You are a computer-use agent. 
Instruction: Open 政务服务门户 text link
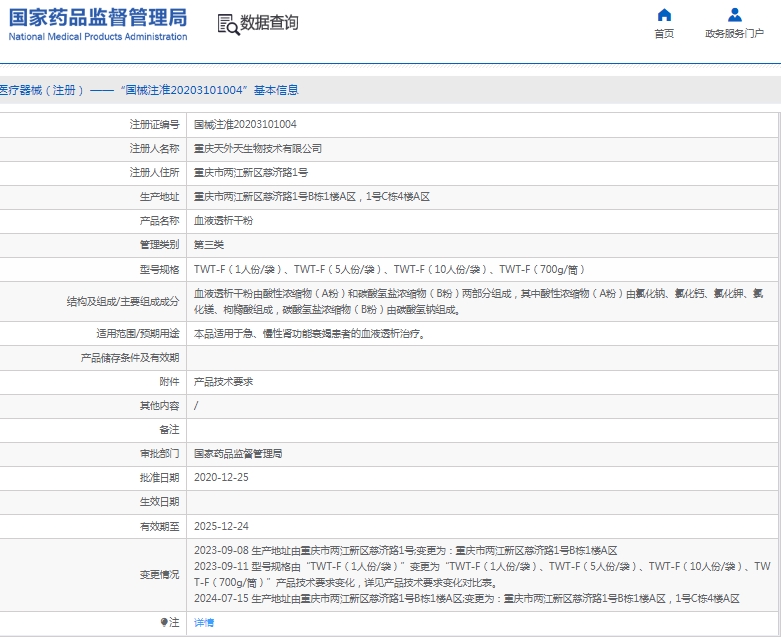pyautogui.click(x=735, y=34)
